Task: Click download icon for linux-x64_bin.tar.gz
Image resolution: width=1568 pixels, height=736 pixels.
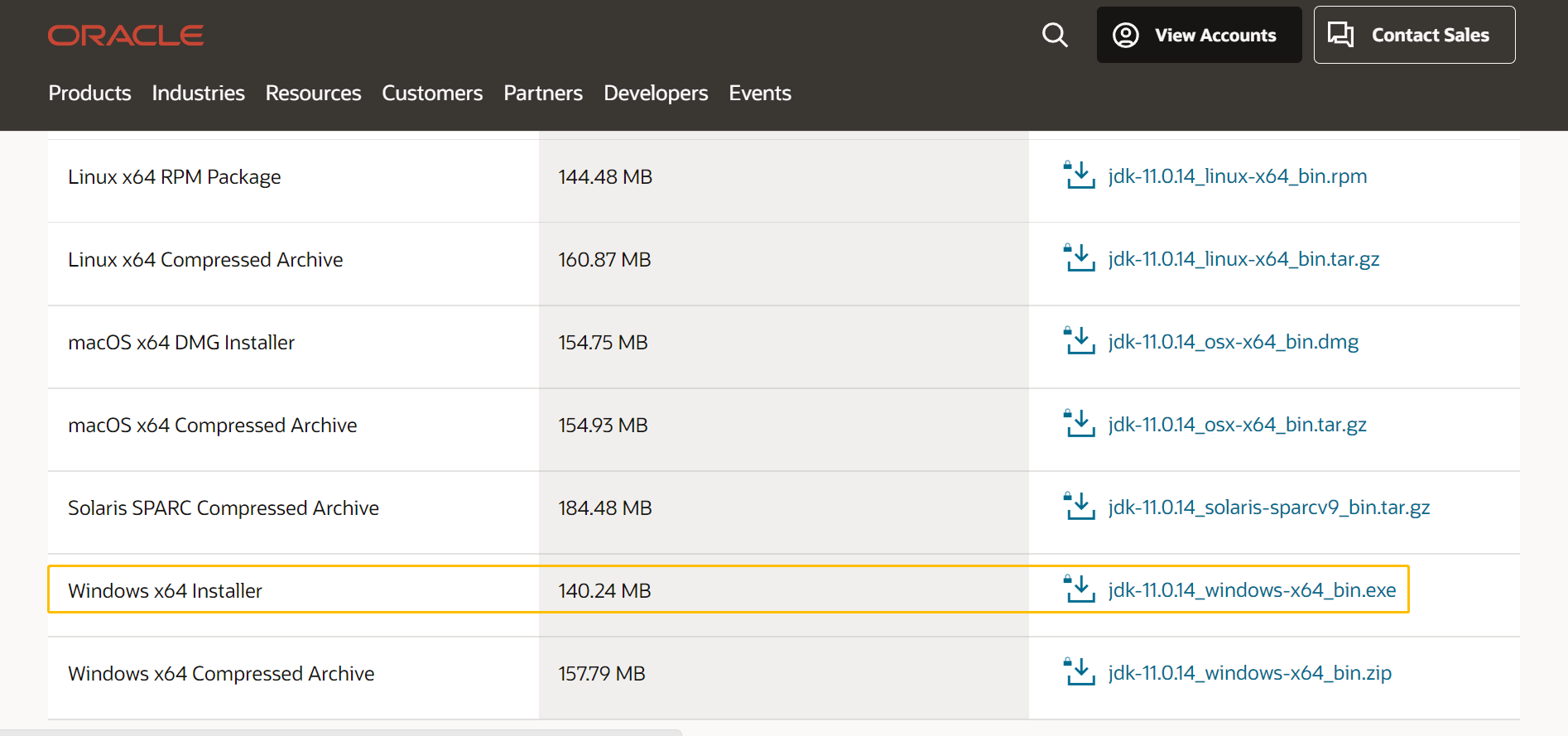Action: click(x=1079, y=257)
